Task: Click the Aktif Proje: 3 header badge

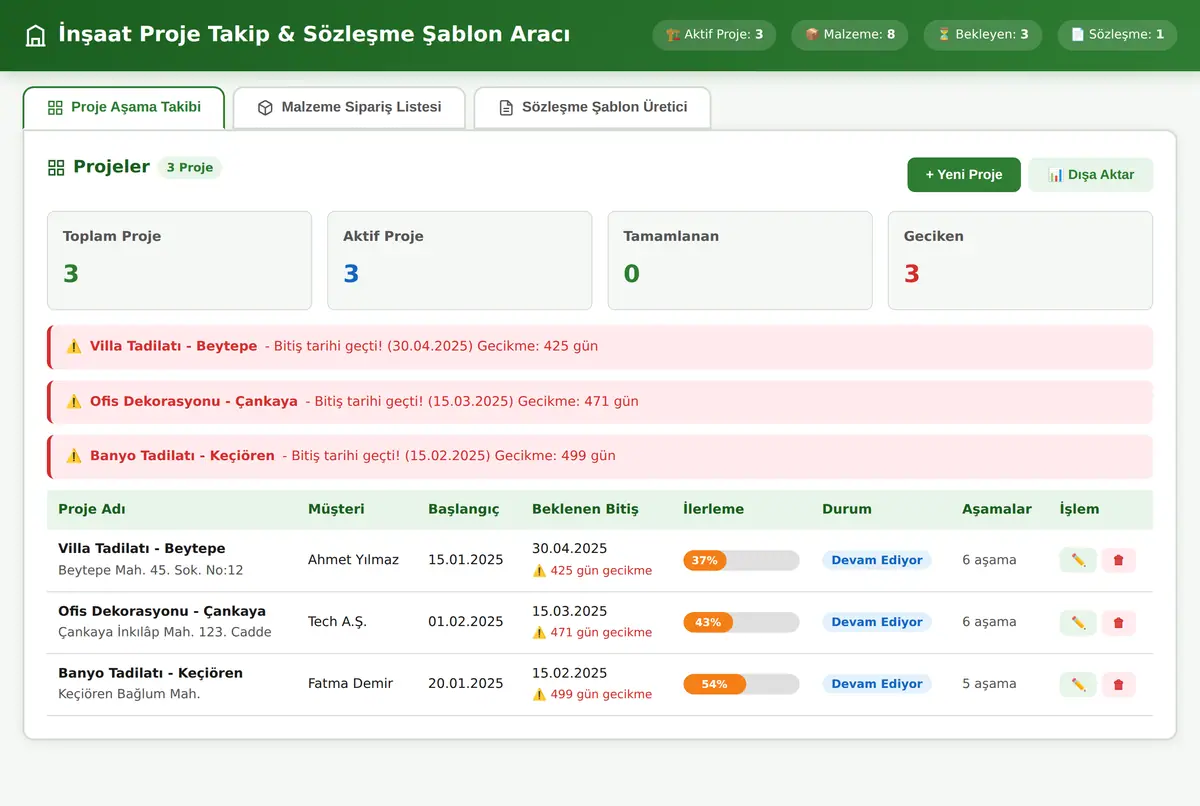Action: (x=714, y=35)
